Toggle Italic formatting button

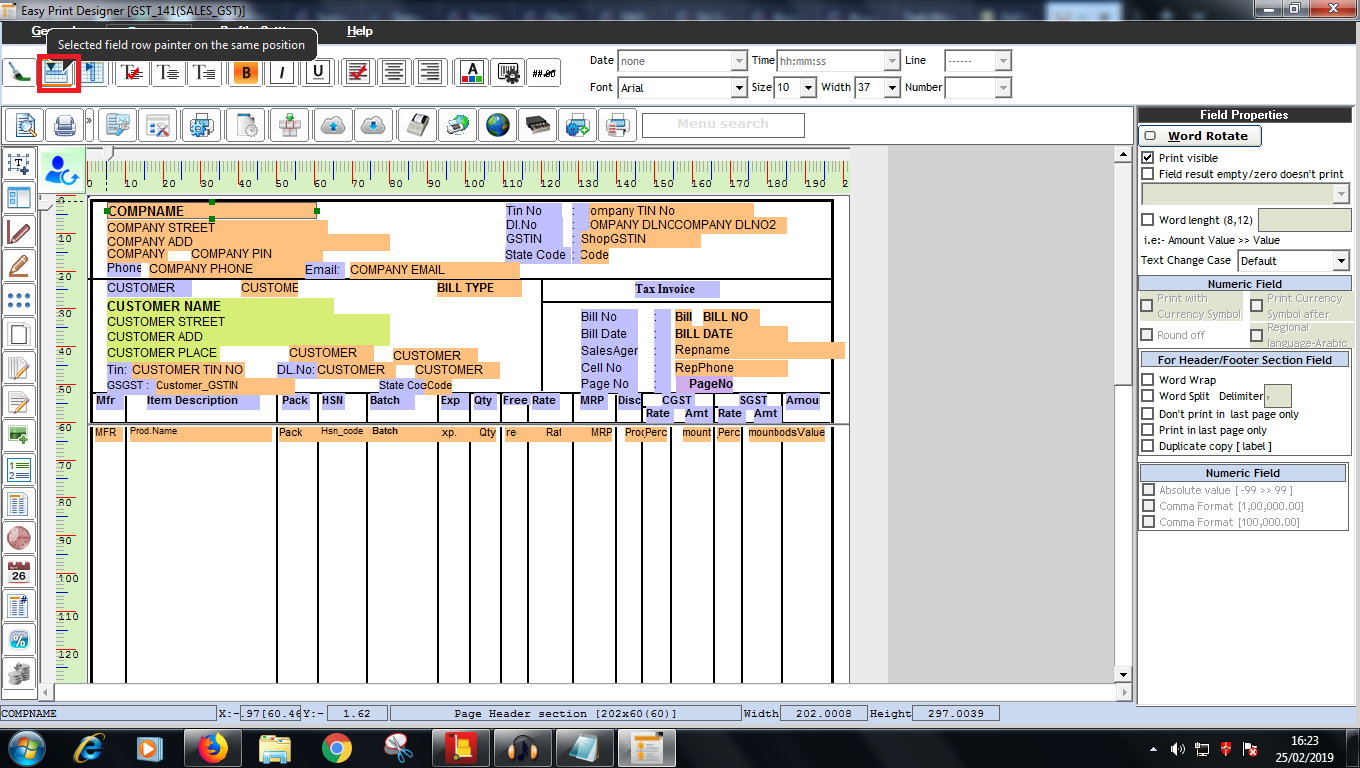click(x=282, y=72)
